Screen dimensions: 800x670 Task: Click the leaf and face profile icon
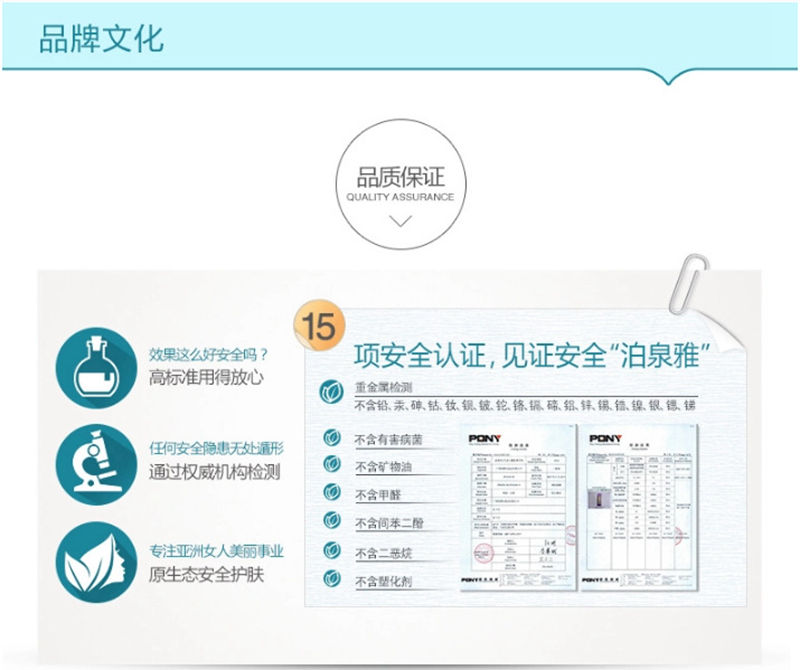pyautogui.click(x=96, y=562)
